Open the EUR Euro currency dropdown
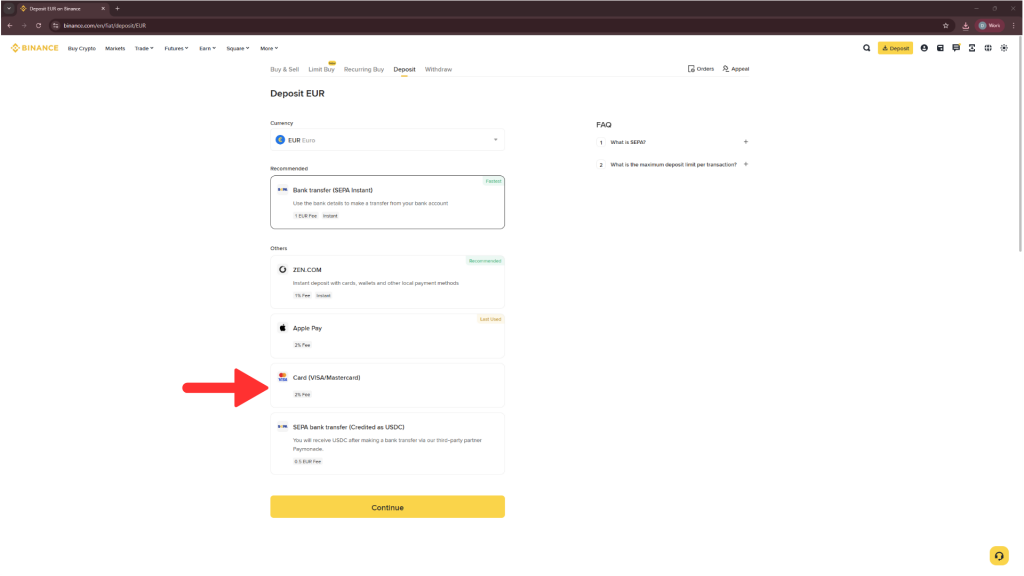 [387, 140]
